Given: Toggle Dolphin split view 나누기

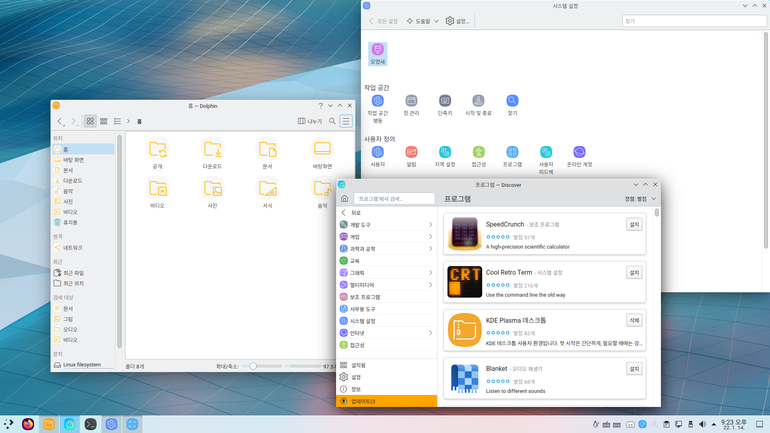Looking at the screenshot, I should [310, 121].
